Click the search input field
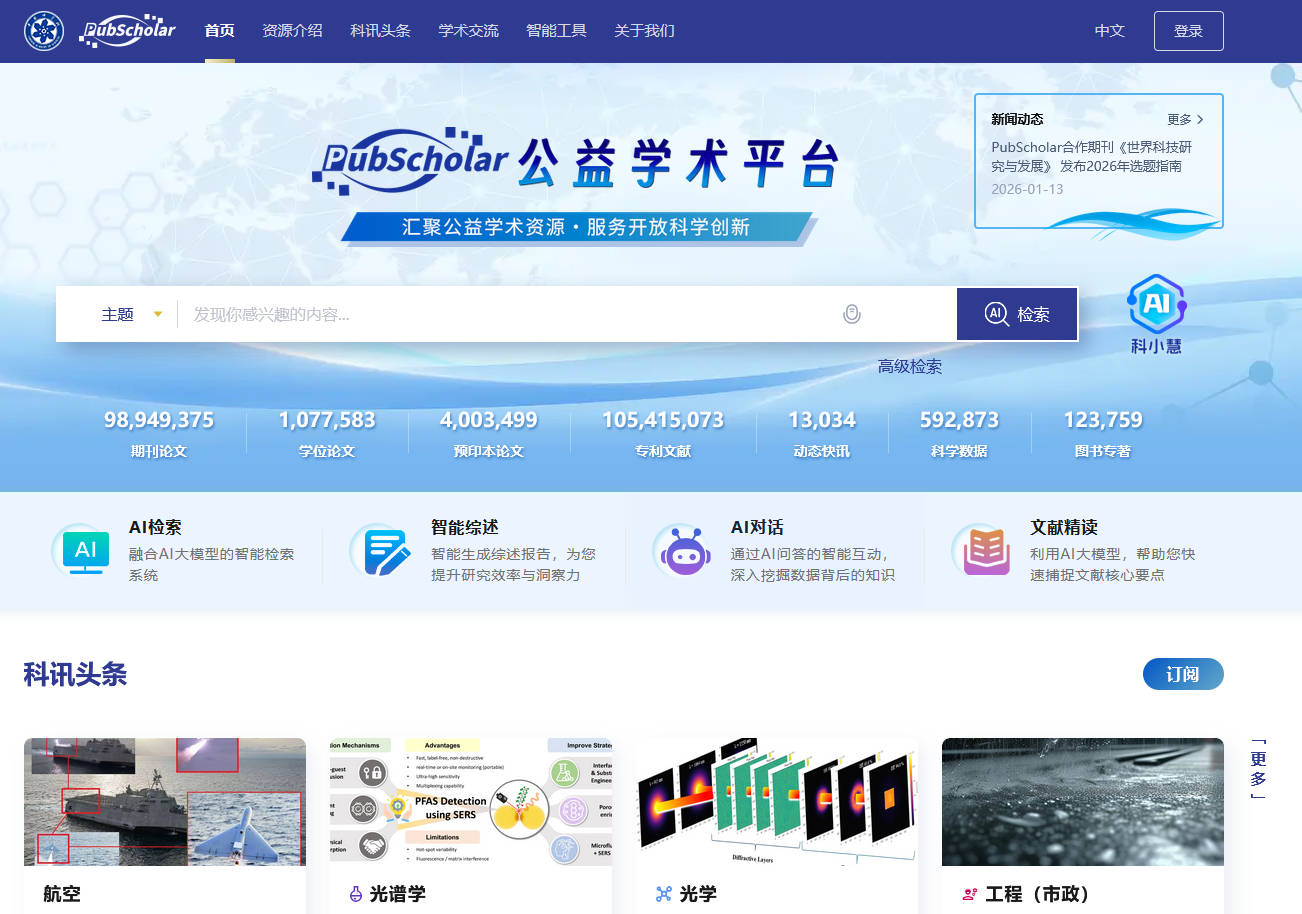 point(510,314)
